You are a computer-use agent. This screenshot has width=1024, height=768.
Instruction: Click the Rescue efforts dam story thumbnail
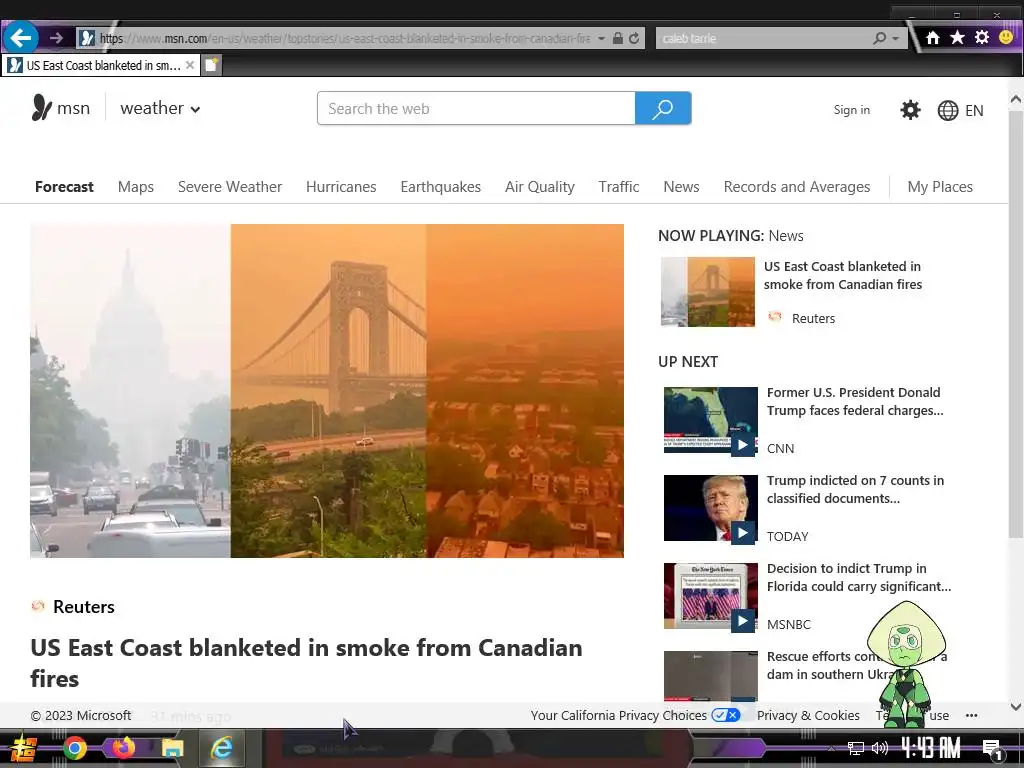click(x=711, y=676)
